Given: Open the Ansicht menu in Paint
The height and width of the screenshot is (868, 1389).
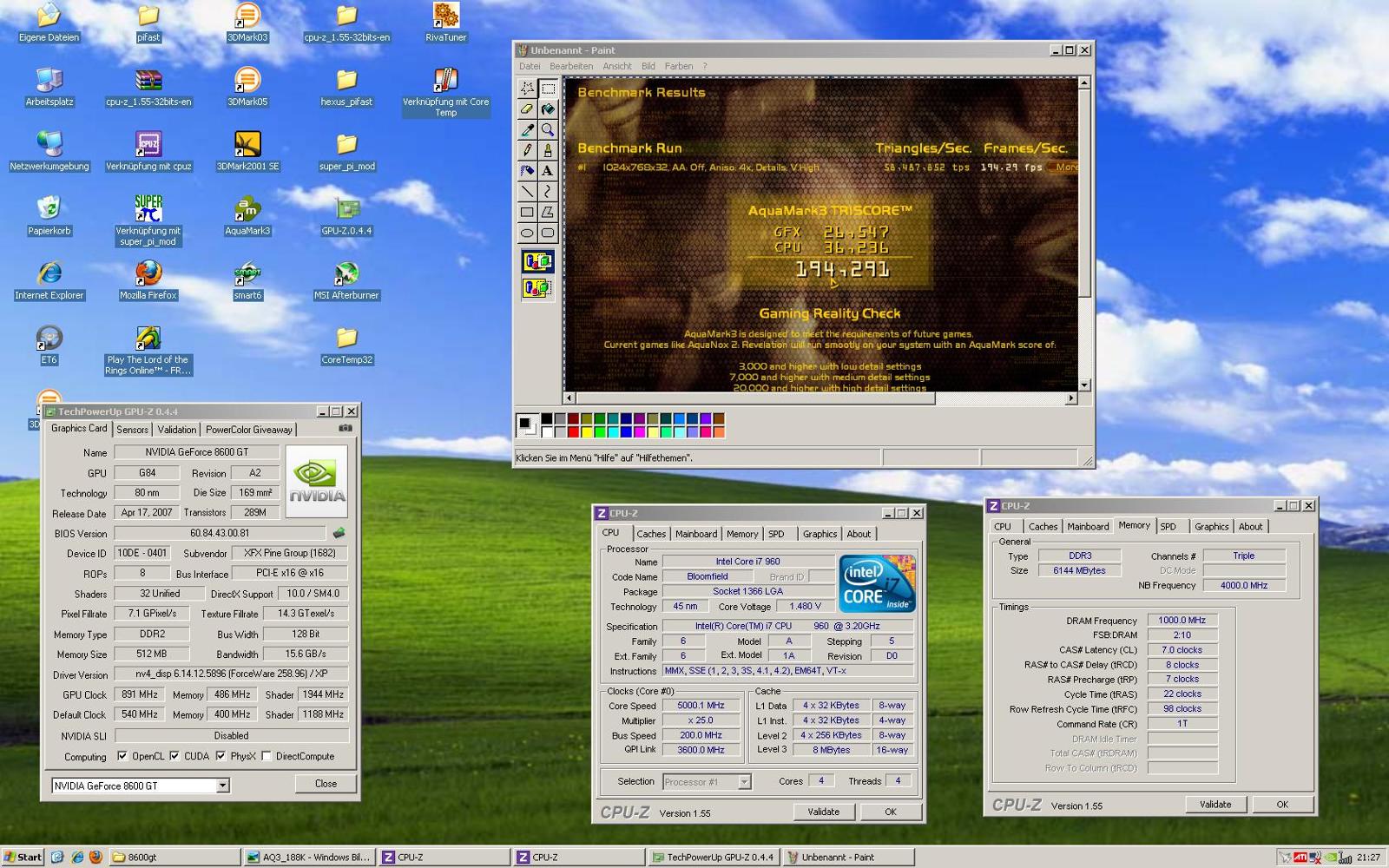Looking at the screenshot, I should click(617, 66).
